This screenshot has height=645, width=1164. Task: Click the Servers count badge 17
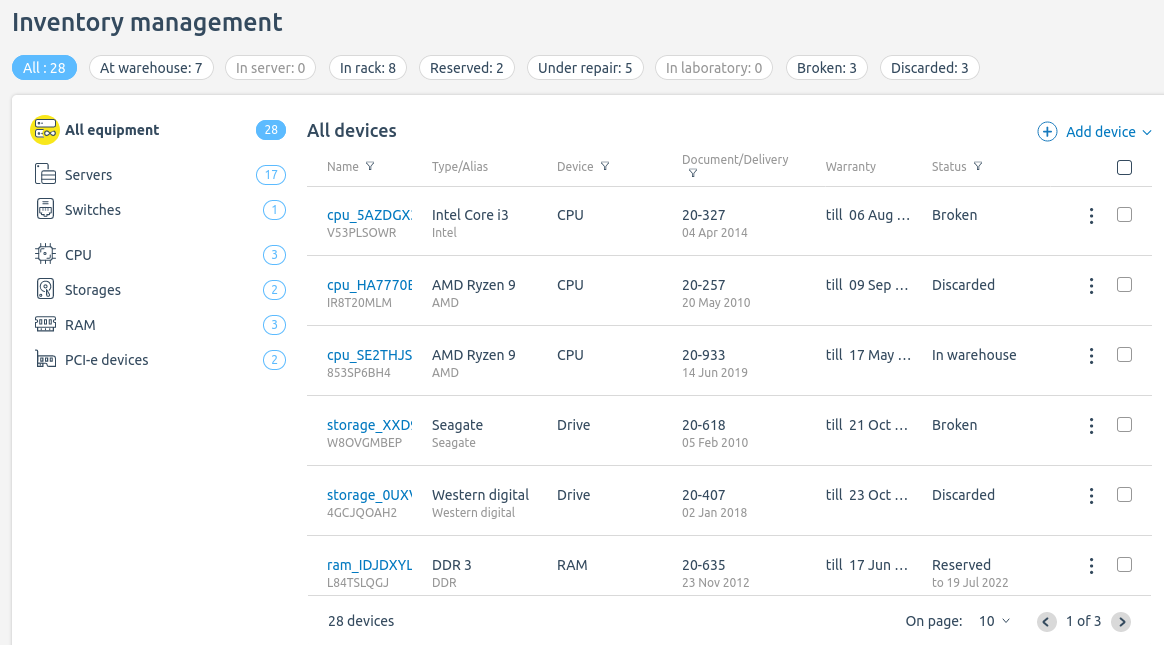click(271, 174)
